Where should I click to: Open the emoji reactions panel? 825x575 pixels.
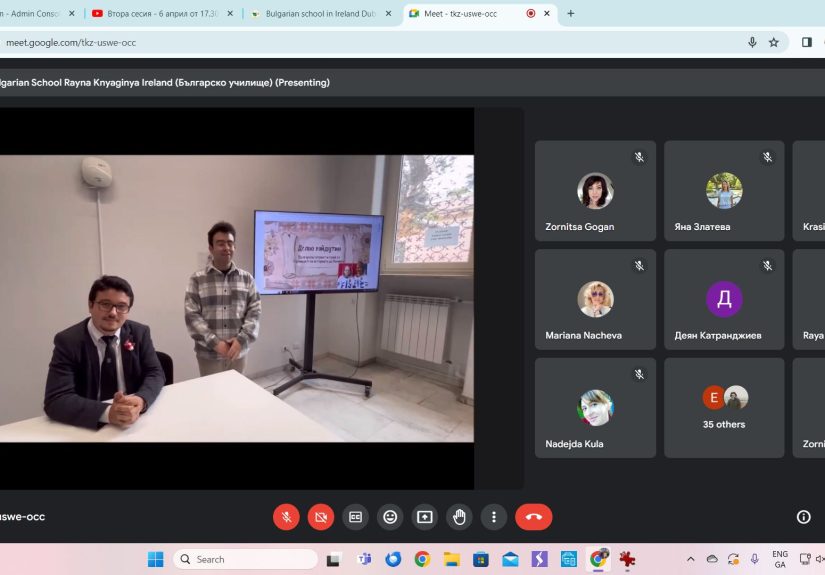[390, 517]
